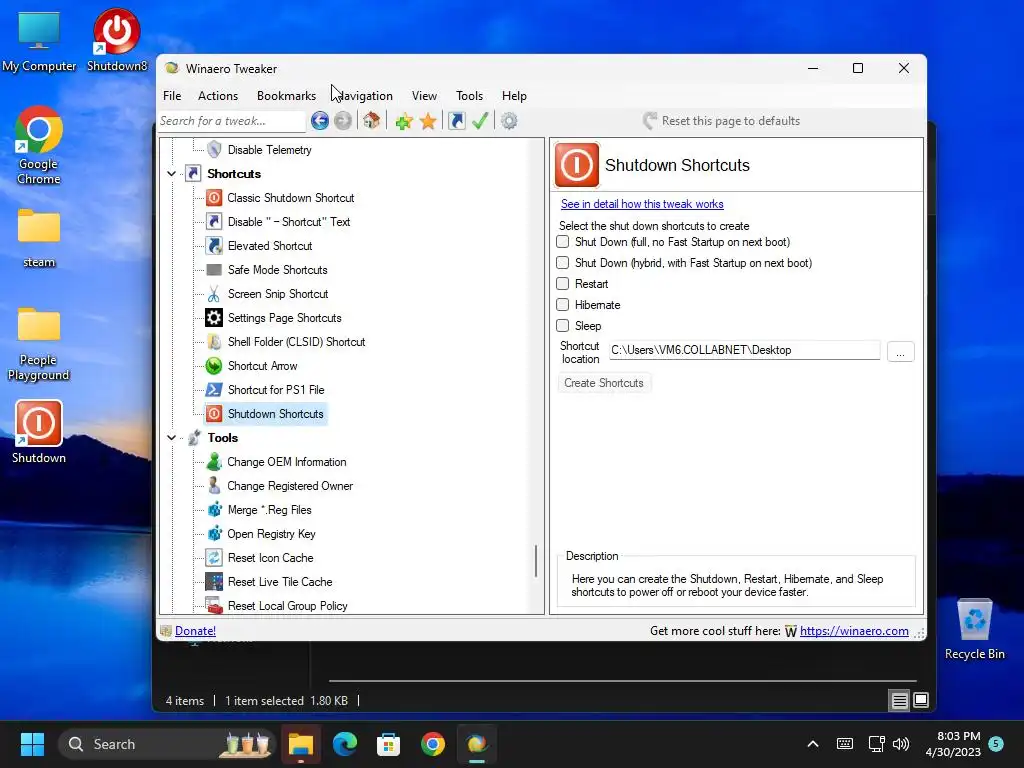Viewport: 1024px width, 768px height.
Task: Select Reset Local Group Policy item
Action: (287, 606)
